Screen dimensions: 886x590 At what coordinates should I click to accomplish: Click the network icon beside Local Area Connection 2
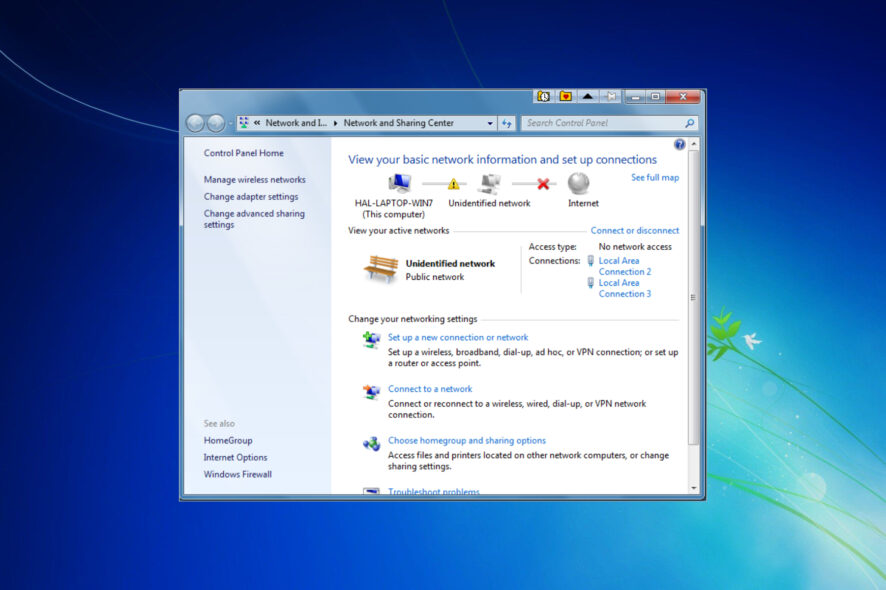[590, 260]
